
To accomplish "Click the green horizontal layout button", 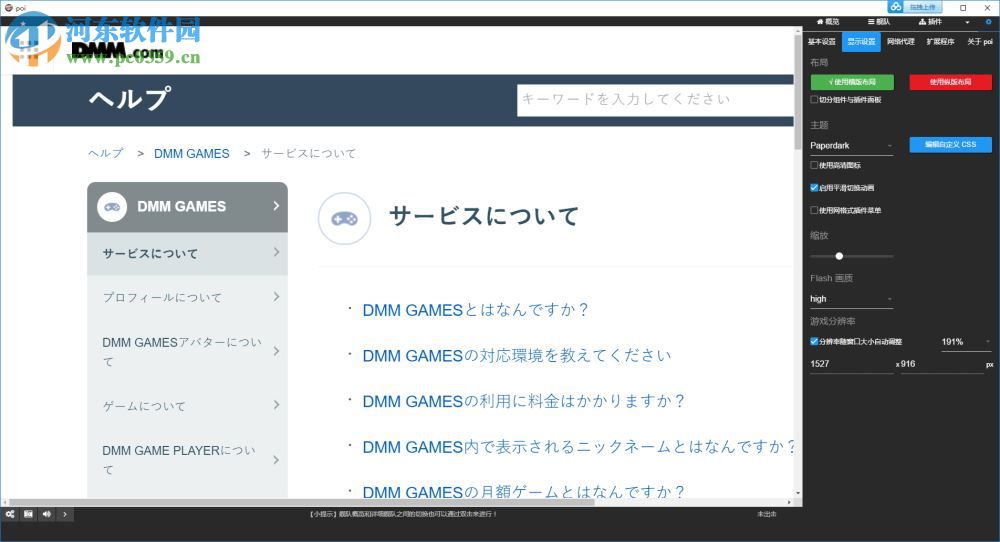I will tap(852, 82).
